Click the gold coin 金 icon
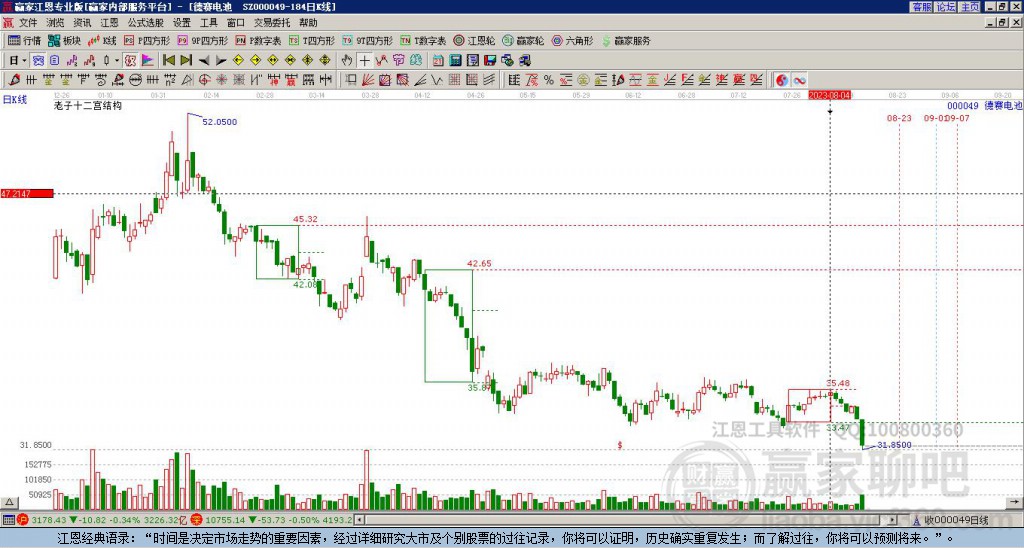Image resolution: width=1024 pixels, height=548 pixels. 583,80
